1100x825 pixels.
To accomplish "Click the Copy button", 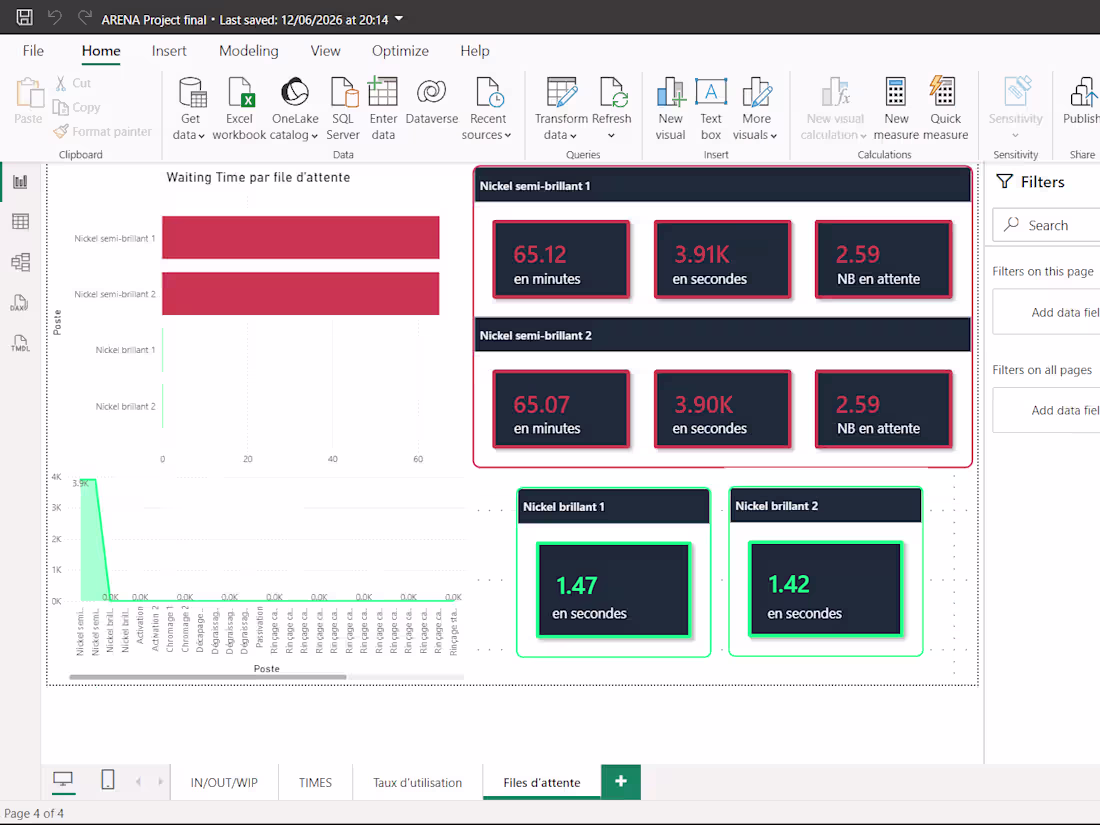I will [x=77, y=107].
